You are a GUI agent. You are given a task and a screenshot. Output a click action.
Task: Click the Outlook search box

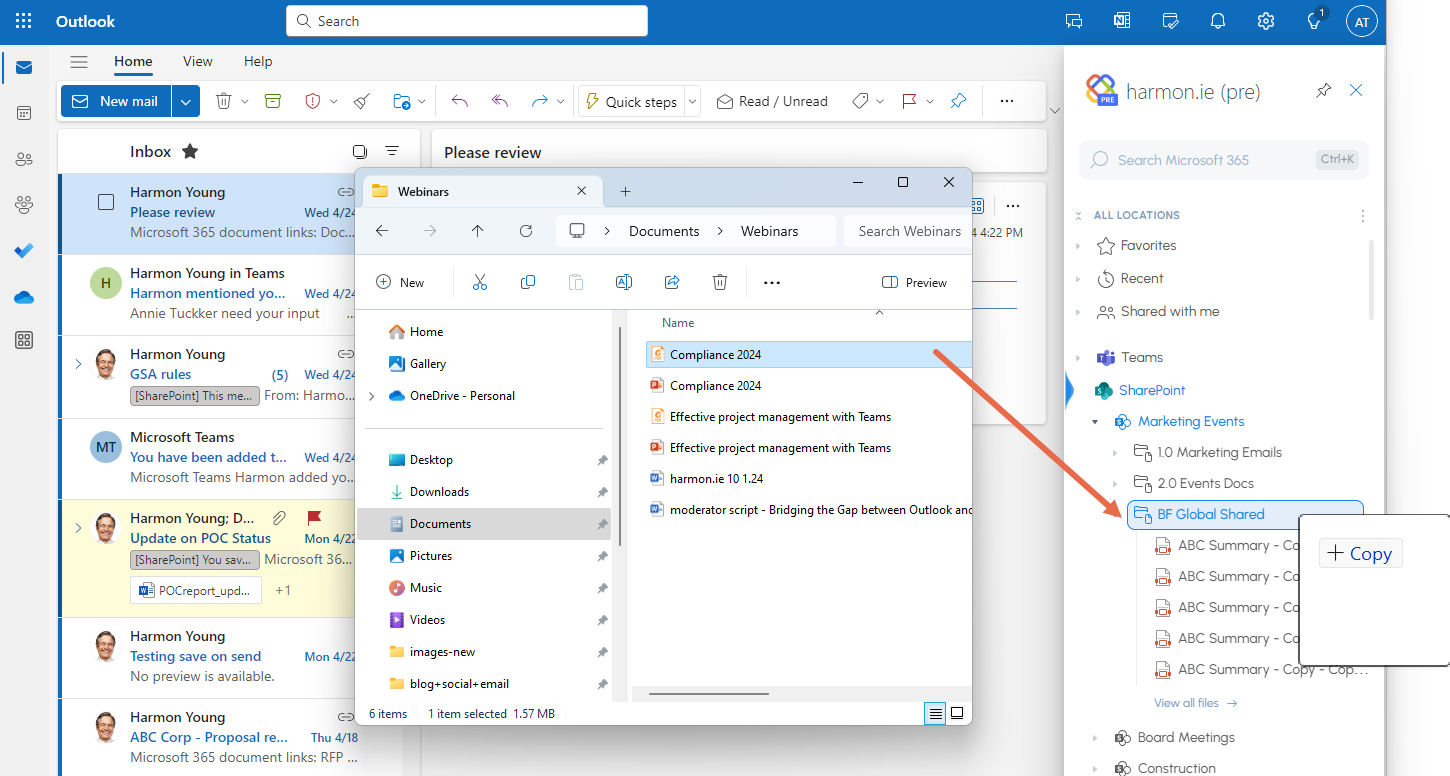467,21
